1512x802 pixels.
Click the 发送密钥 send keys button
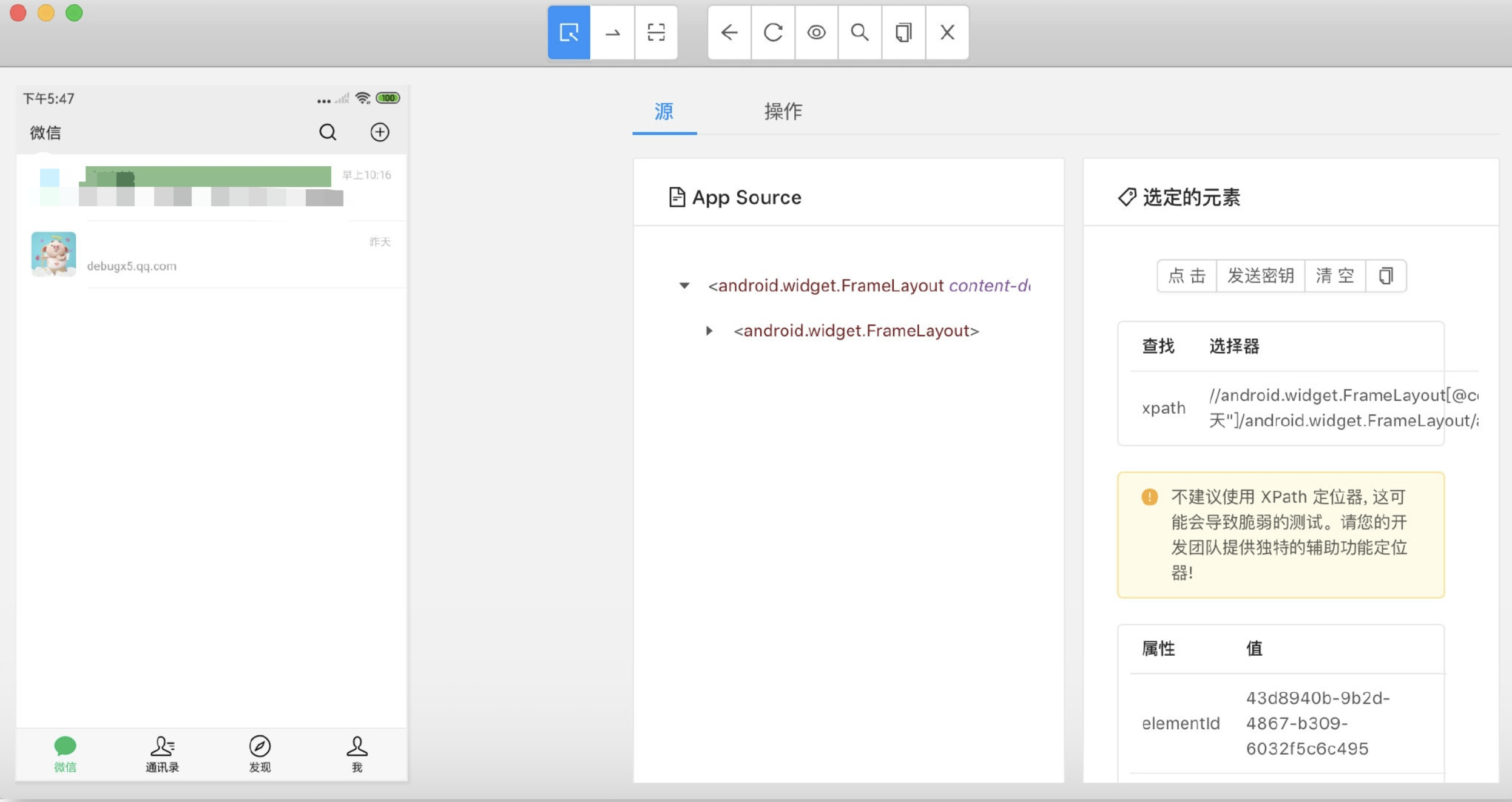(x=1261, y=276)
